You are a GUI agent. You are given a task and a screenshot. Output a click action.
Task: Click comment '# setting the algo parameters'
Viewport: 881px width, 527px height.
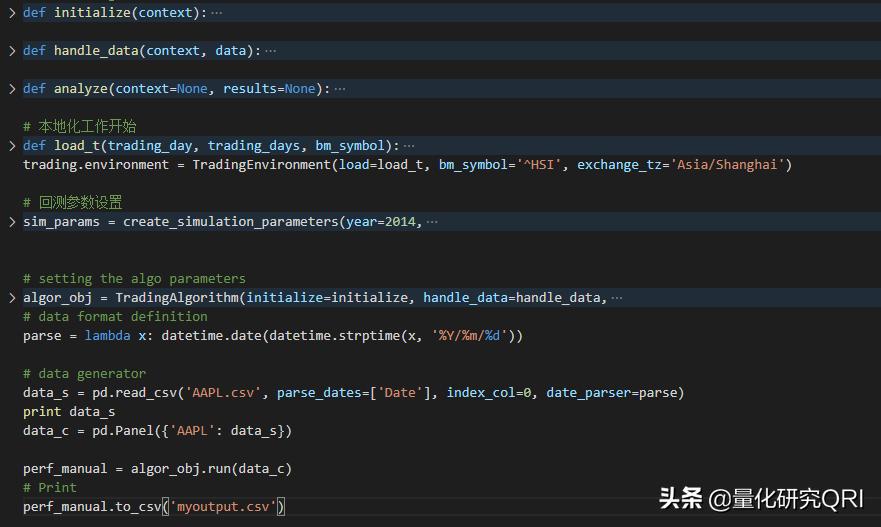click(134, 279)
